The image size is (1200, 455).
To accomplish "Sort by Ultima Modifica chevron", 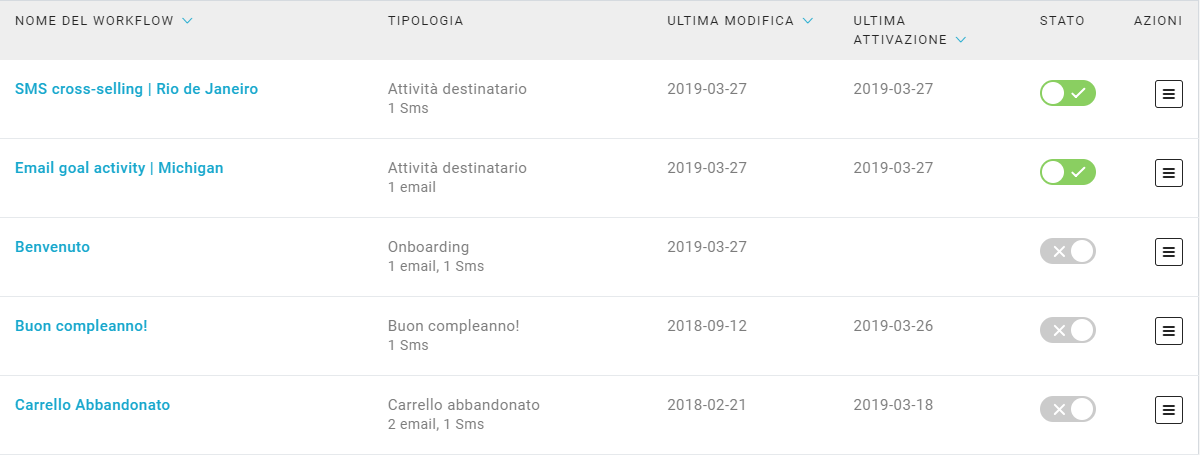I will [x=808, y=21].
